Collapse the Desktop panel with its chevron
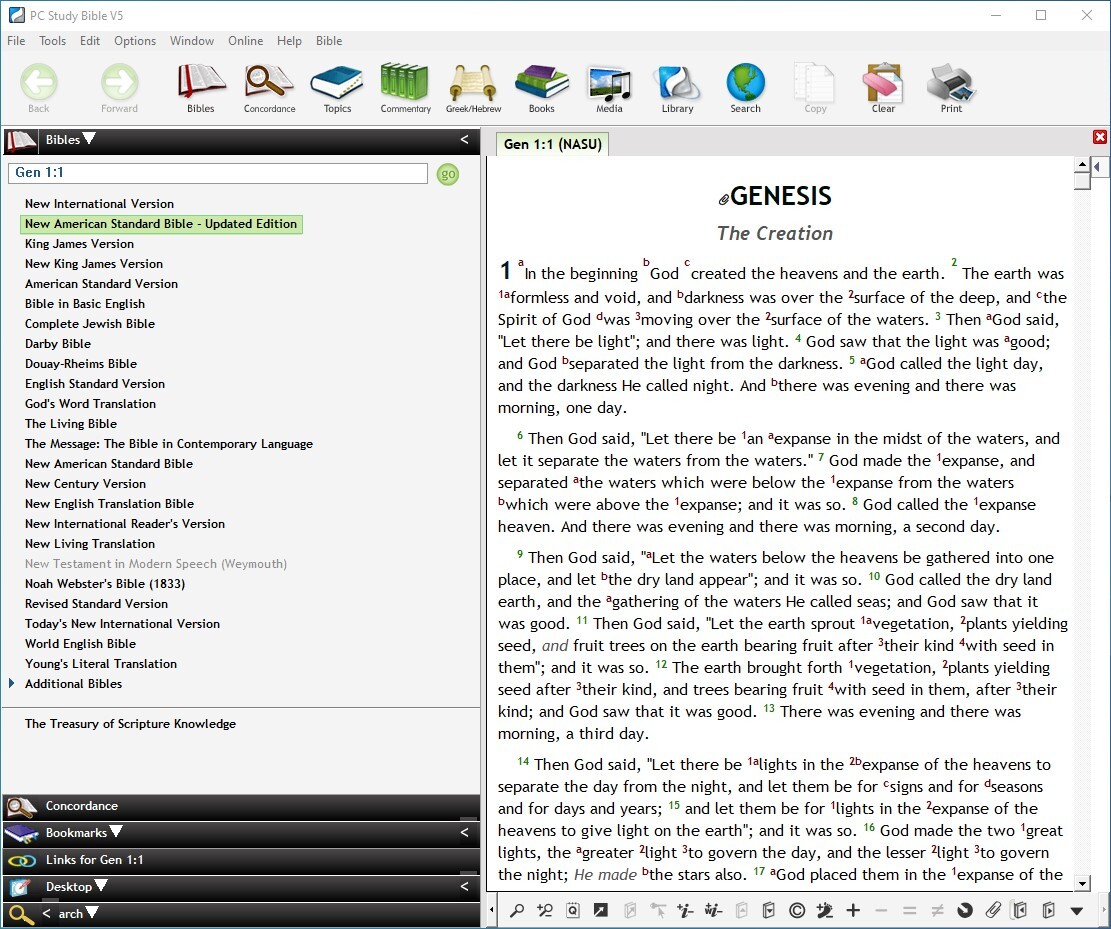1111x929 pixels. click(x=464, y=886)
